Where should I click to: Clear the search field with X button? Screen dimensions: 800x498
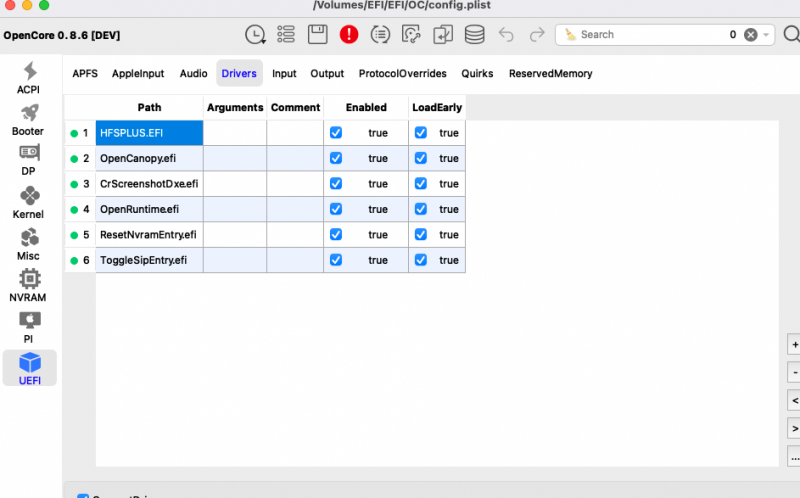point(750,34)
